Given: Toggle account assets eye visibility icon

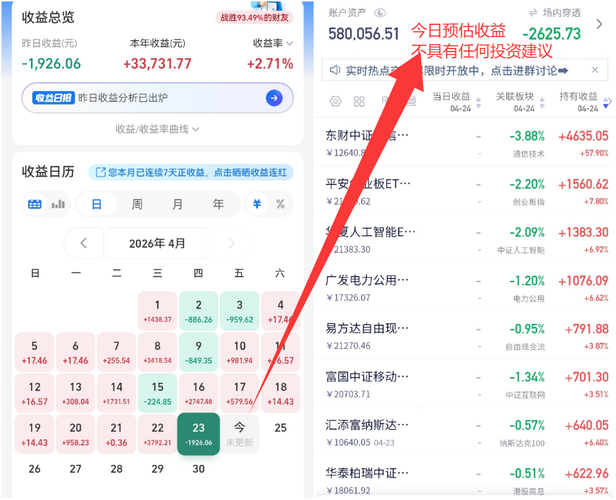Looking at the screenshot, I should pos(380,13).
